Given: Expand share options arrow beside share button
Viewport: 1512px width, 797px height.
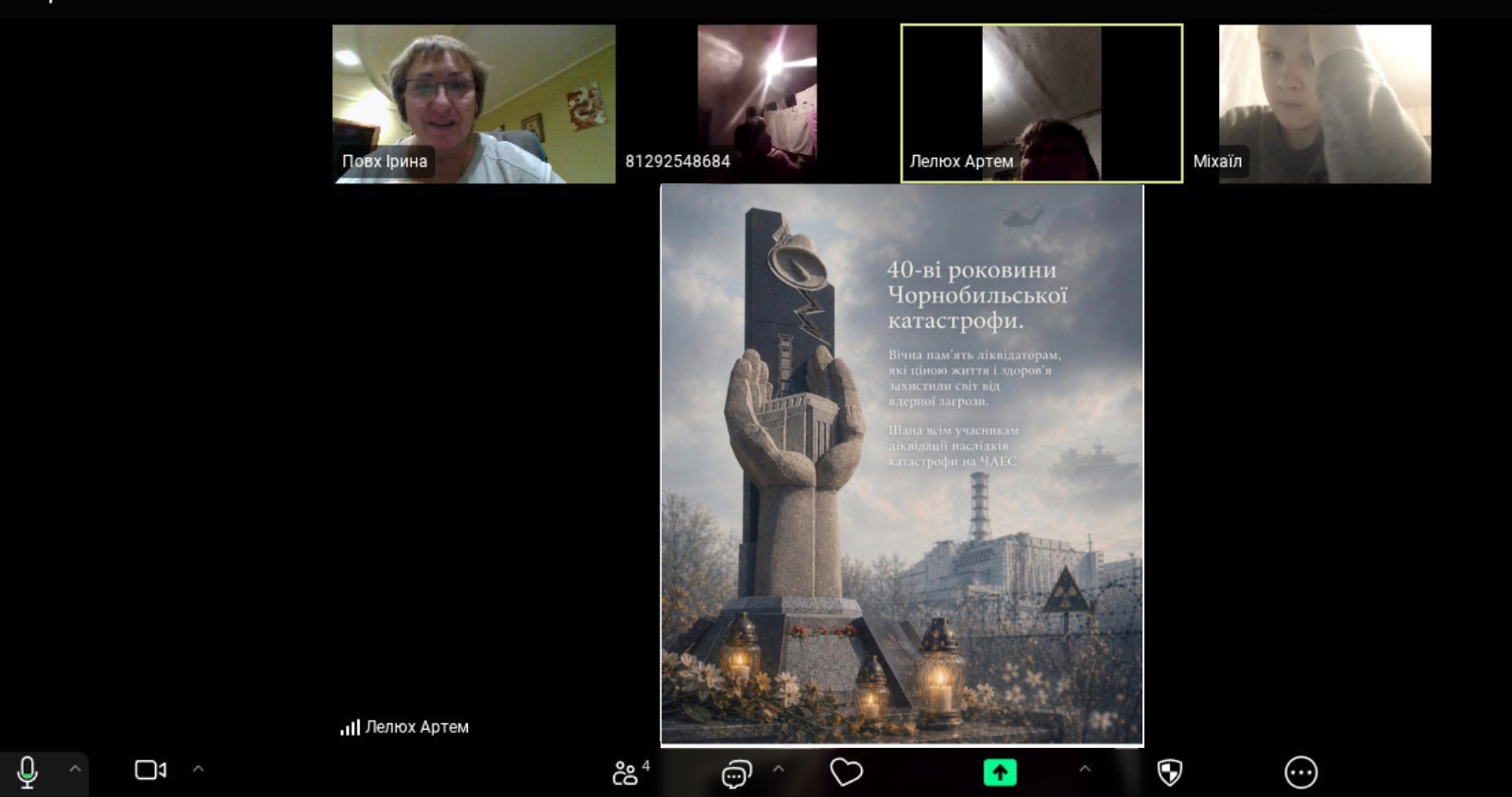Looking at the screenshot, I should pyautogui.click(x=1085, y=769).
